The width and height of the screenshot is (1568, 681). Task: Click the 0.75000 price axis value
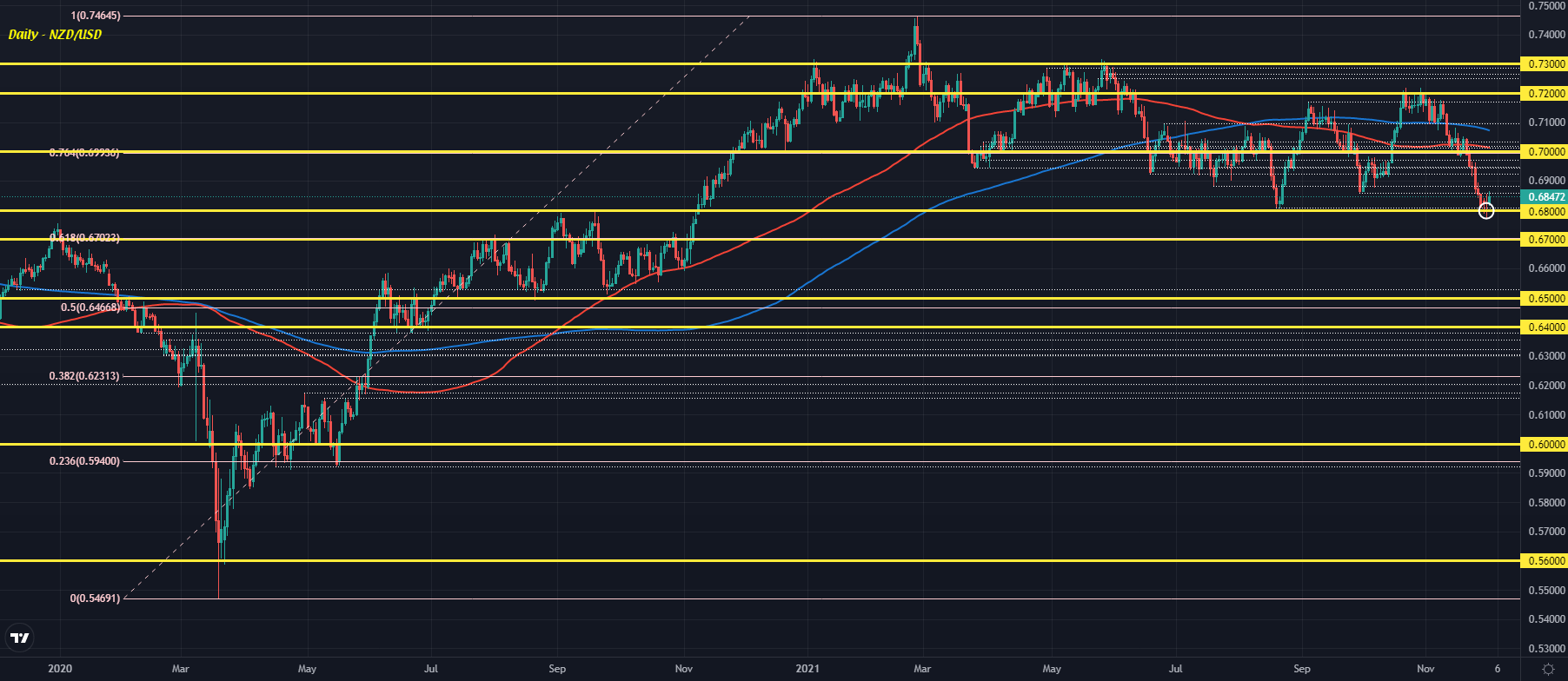1546,5
